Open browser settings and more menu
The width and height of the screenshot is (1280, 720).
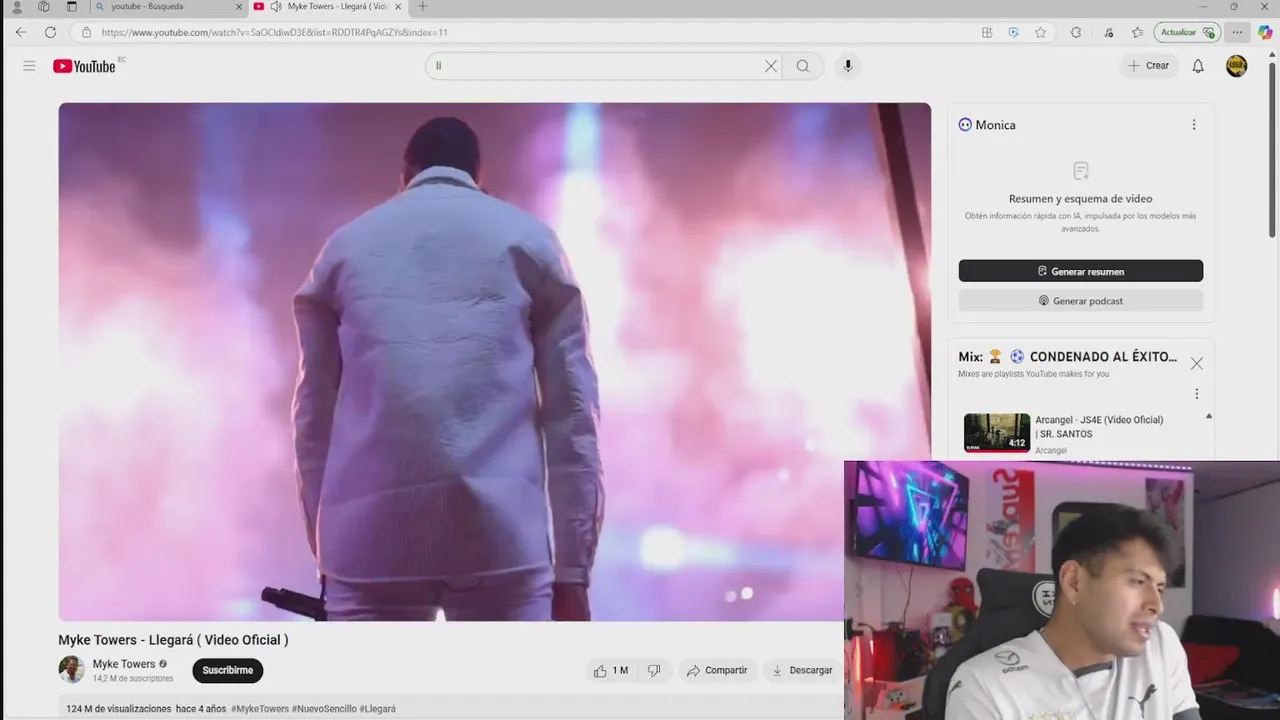coord(1237,32)
